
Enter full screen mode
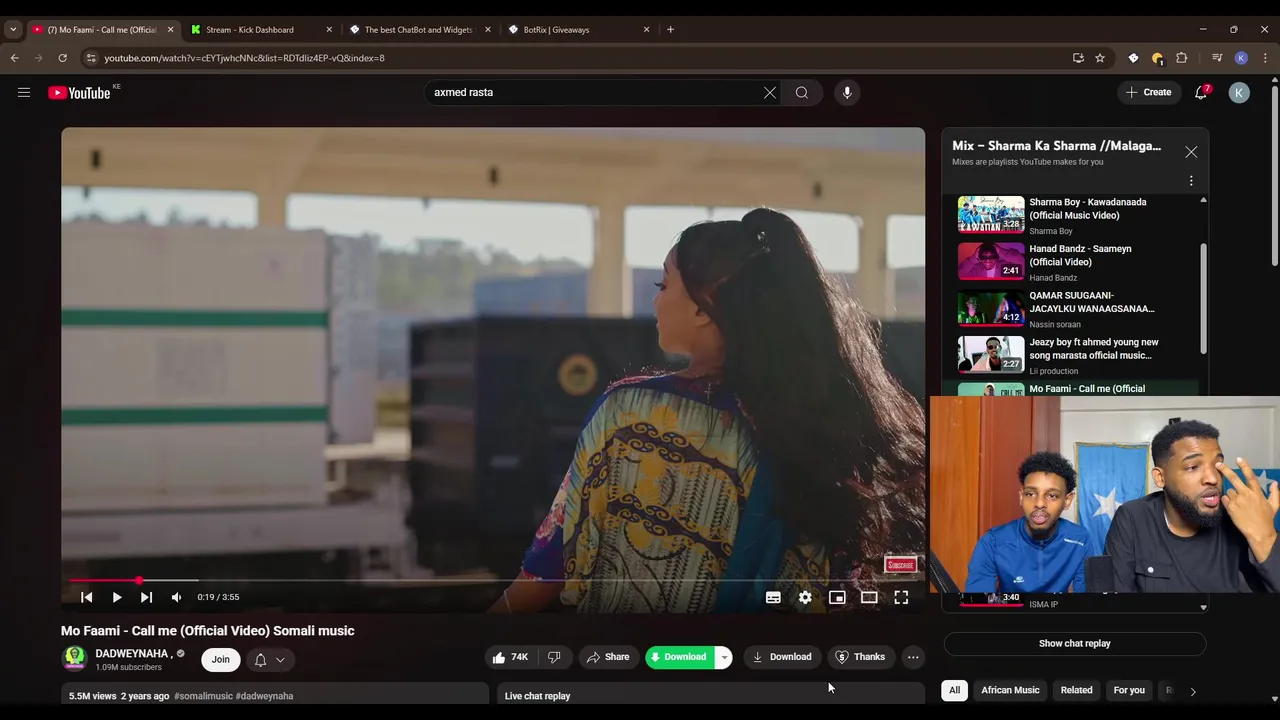[x=901, y=597]
